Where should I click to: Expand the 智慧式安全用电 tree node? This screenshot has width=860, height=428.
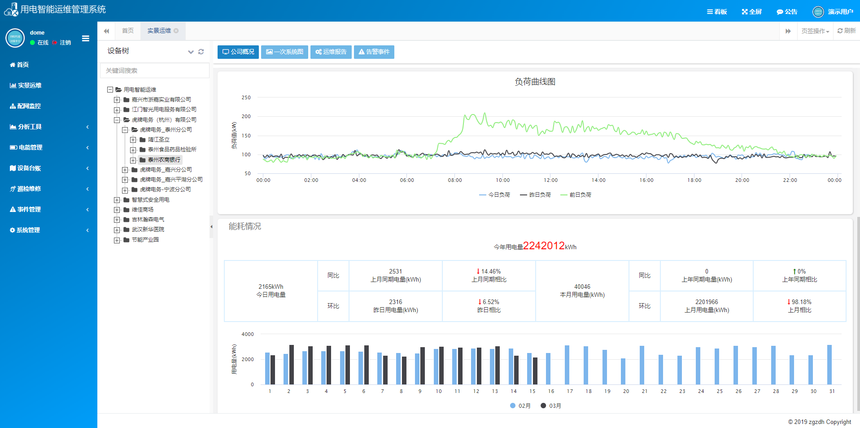pyautogui.click(x=117, y=200)
